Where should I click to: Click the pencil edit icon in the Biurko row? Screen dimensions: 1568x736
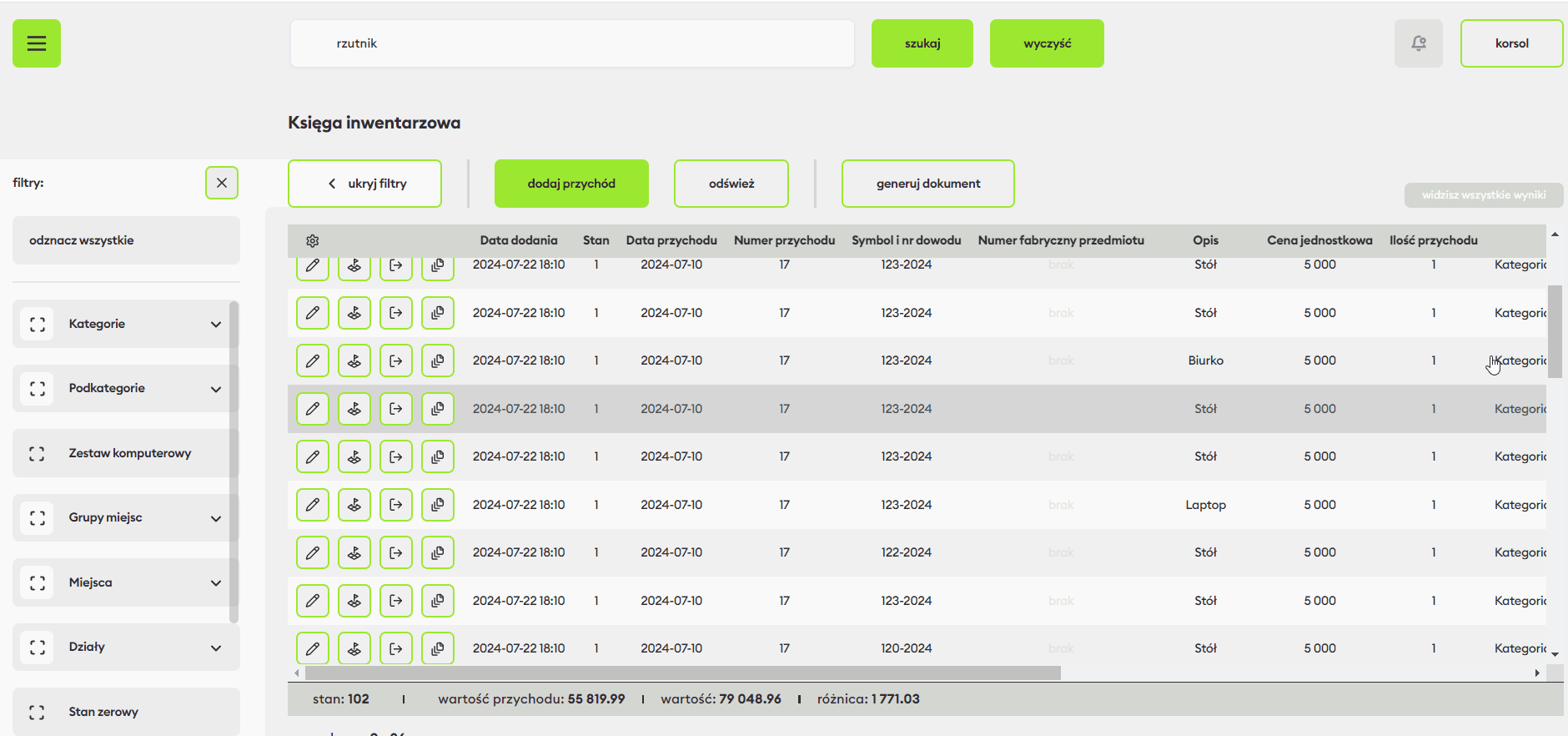(x=313, y=361)
